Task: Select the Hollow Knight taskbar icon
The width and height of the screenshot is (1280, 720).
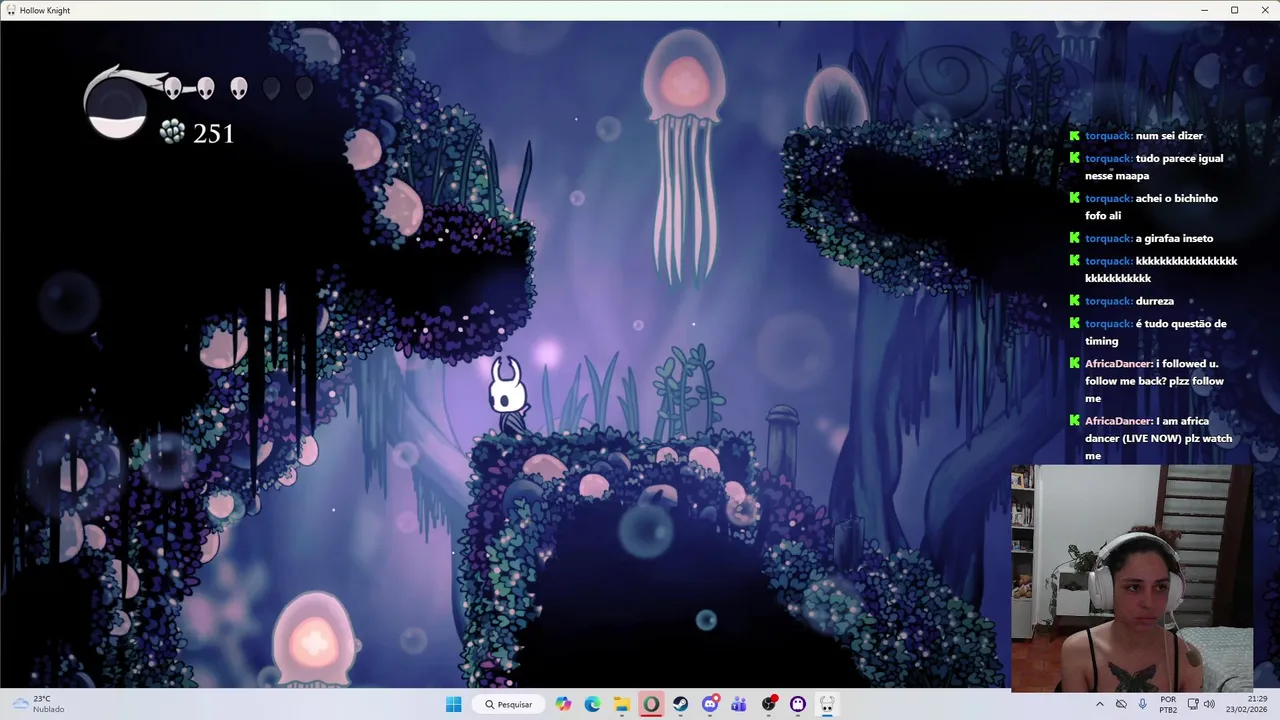Action: [827, 704]
